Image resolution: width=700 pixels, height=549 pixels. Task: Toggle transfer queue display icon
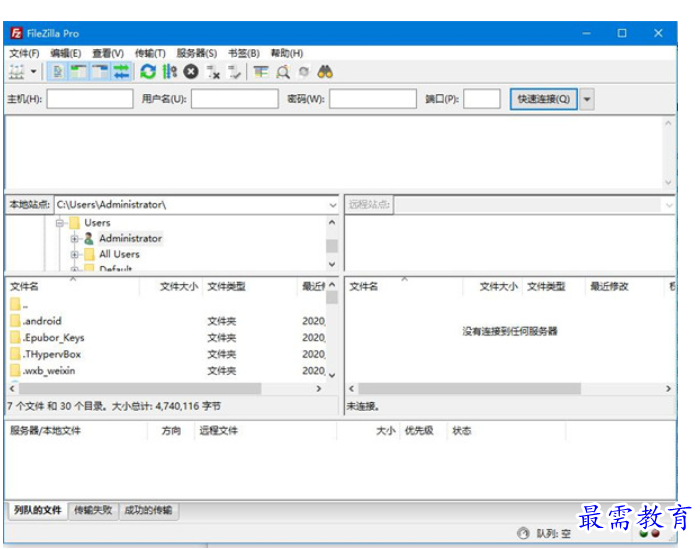click(121, 72)
